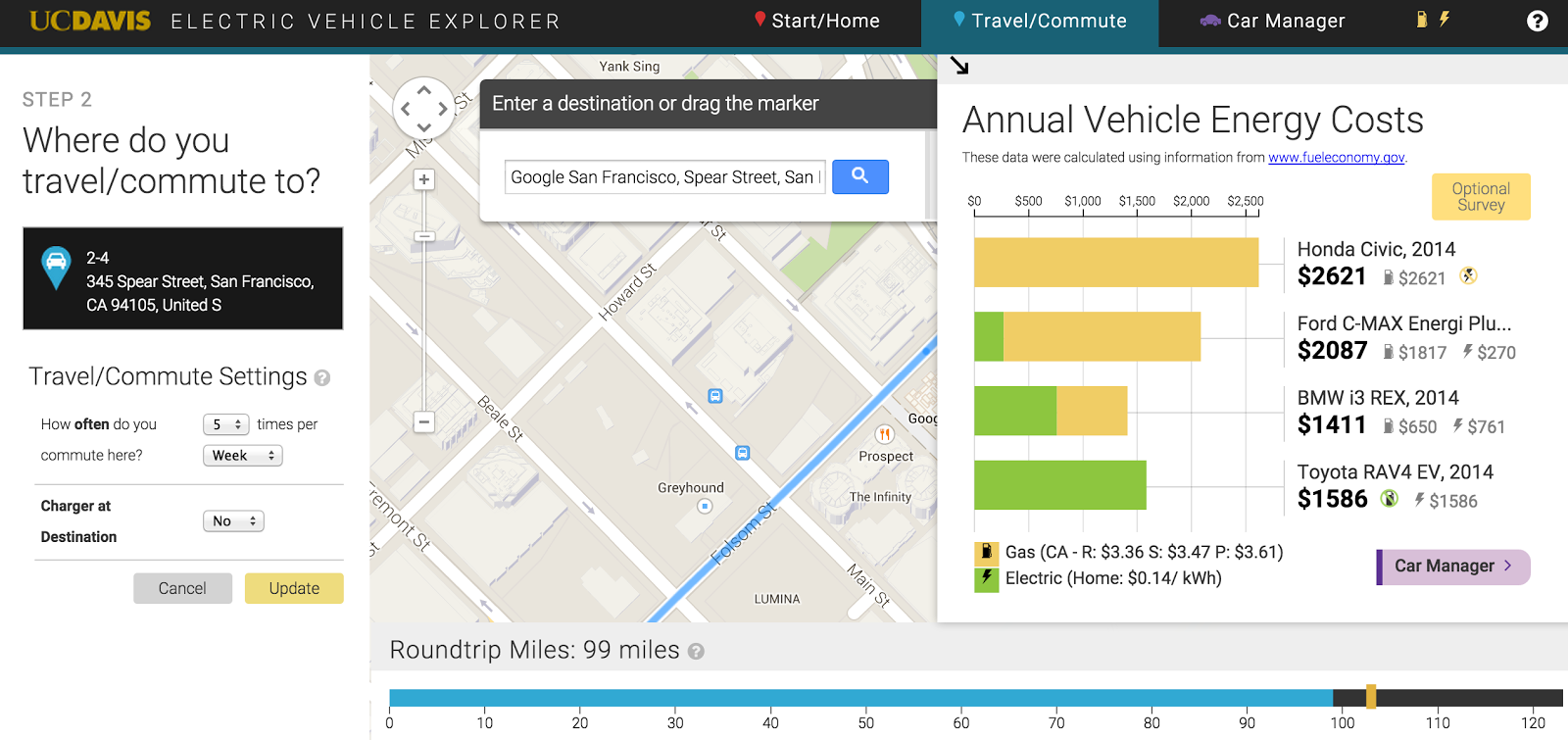Click the Cancel button

click(182, 588)
